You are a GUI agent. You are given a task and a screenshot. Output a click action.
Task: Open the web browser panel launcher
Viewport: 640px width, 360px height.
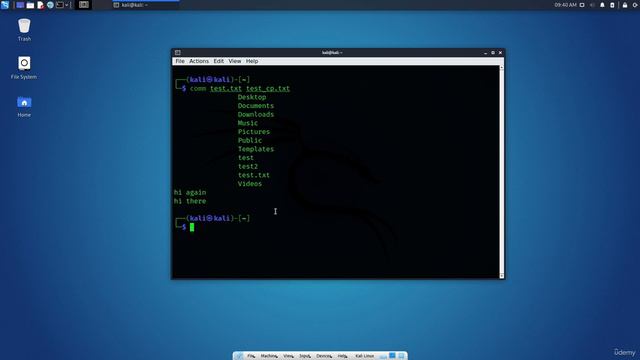[50, 5]
